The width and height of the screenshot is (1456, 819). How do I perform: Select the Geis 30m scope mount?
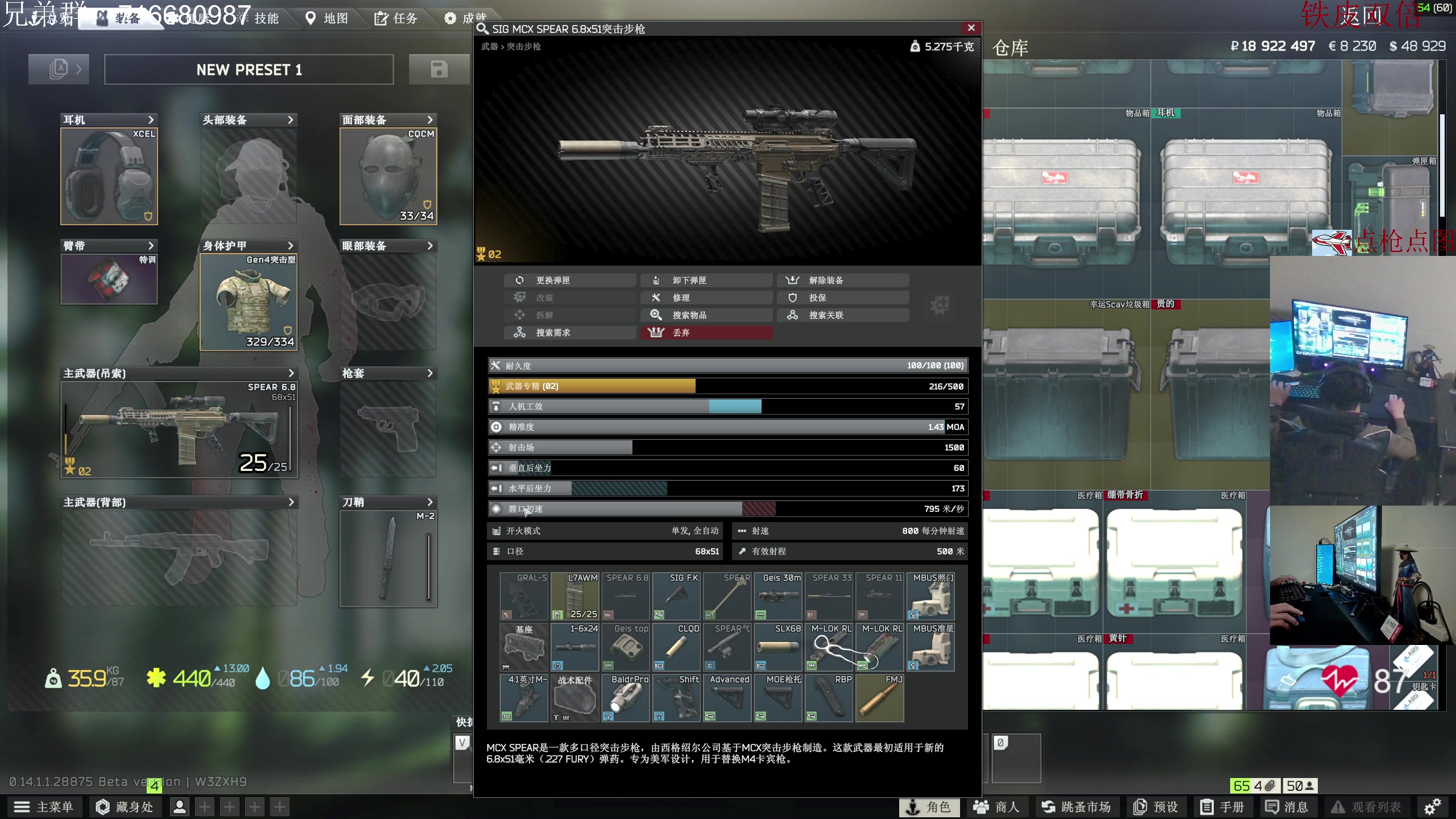[778, 596]
